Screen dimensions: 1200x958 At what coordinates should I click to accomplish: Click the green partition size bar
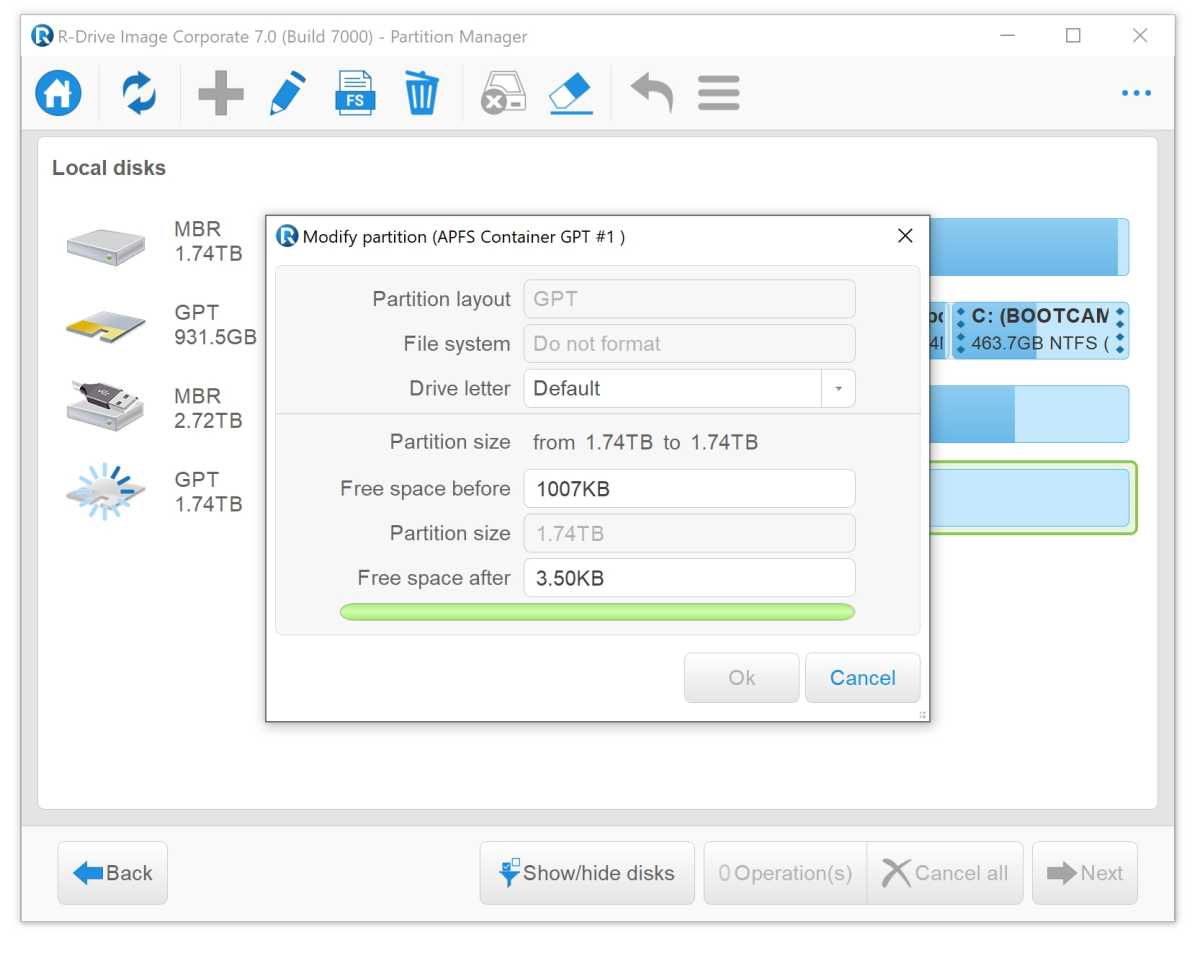pyautogui.click(x=597, y=611)
